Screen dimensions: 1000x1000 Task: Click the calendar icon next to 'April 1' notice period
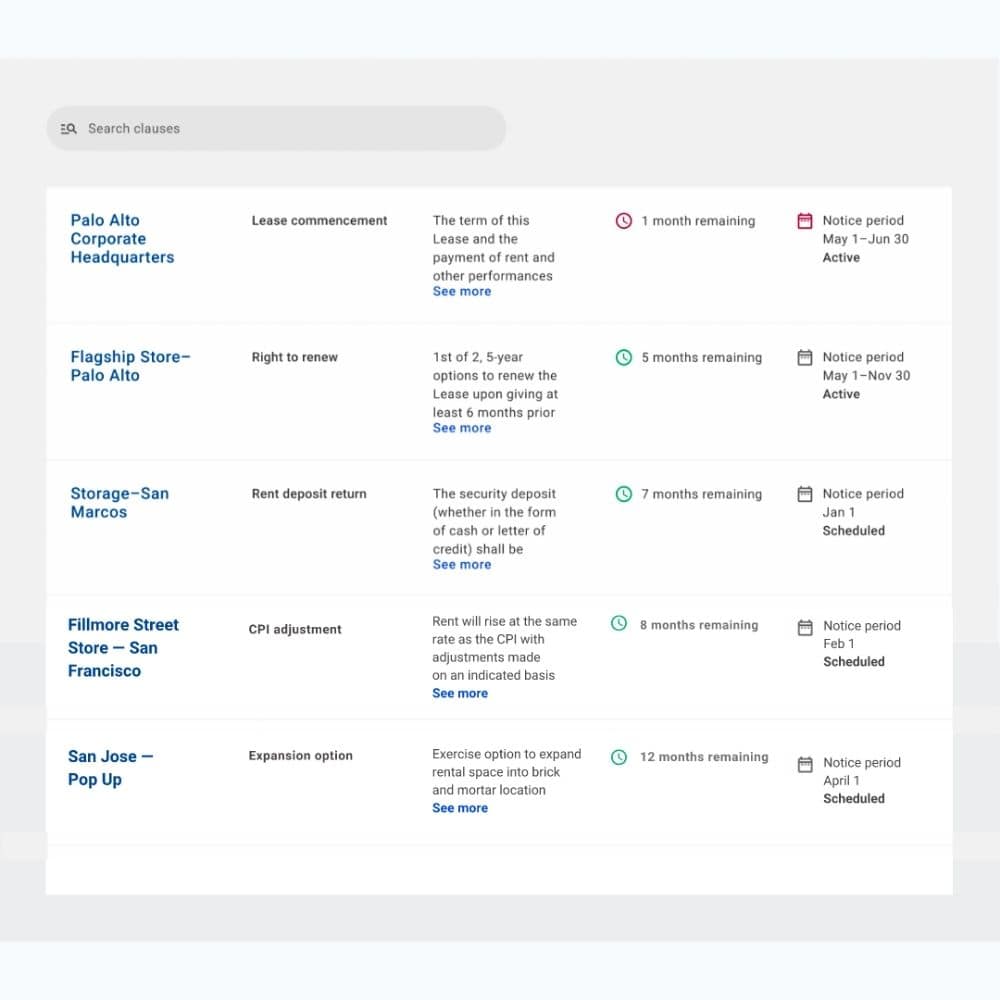point(805,763)
